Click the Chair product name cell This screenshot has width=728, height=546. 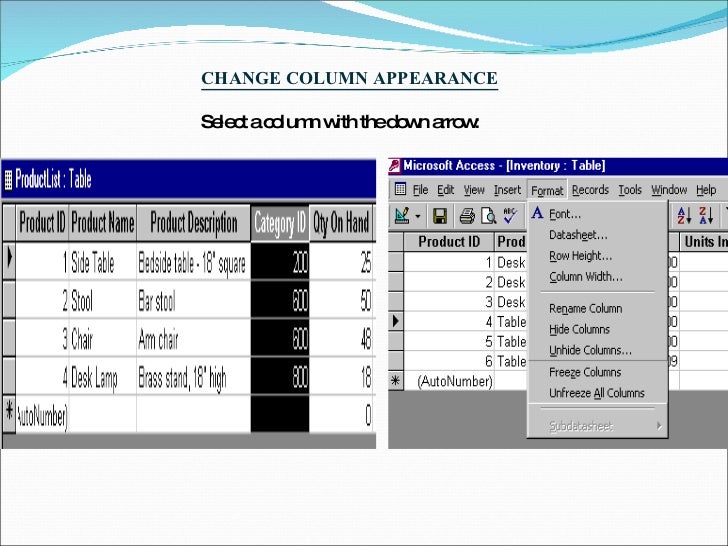pos(103,338)
